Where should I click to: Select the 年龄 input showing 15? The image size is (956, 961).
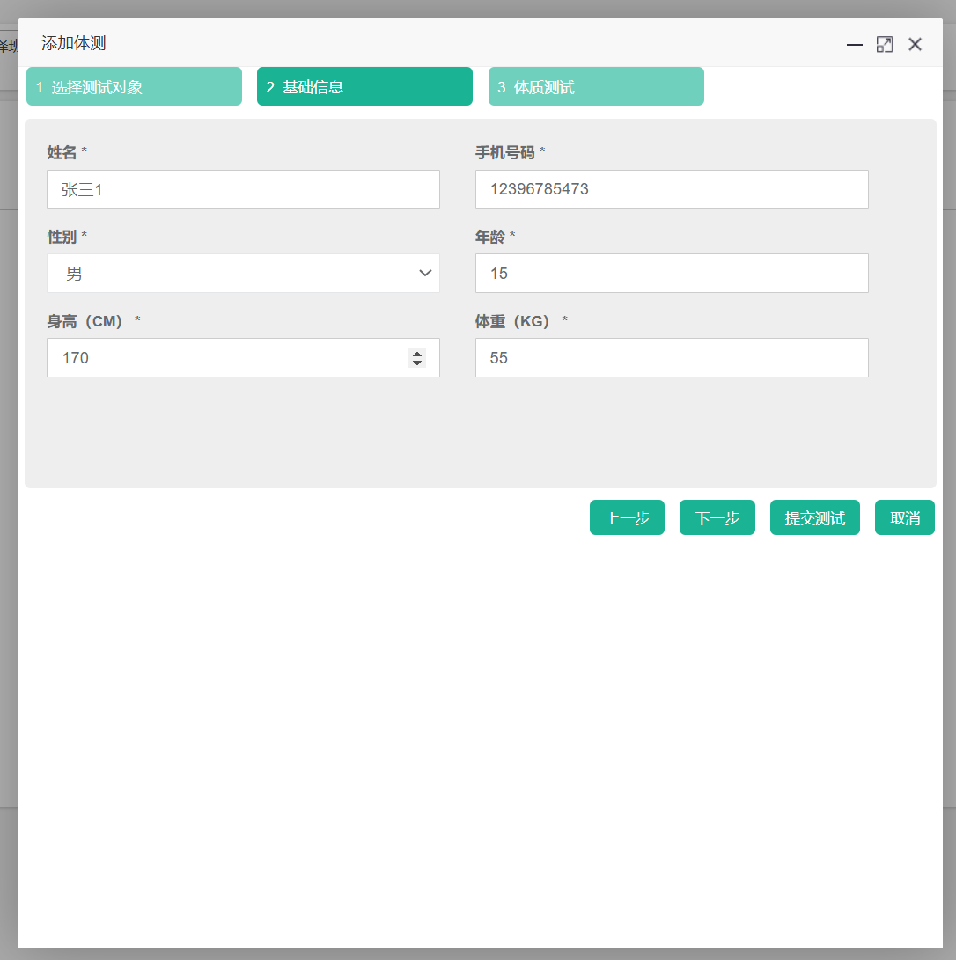coord(671,273)
